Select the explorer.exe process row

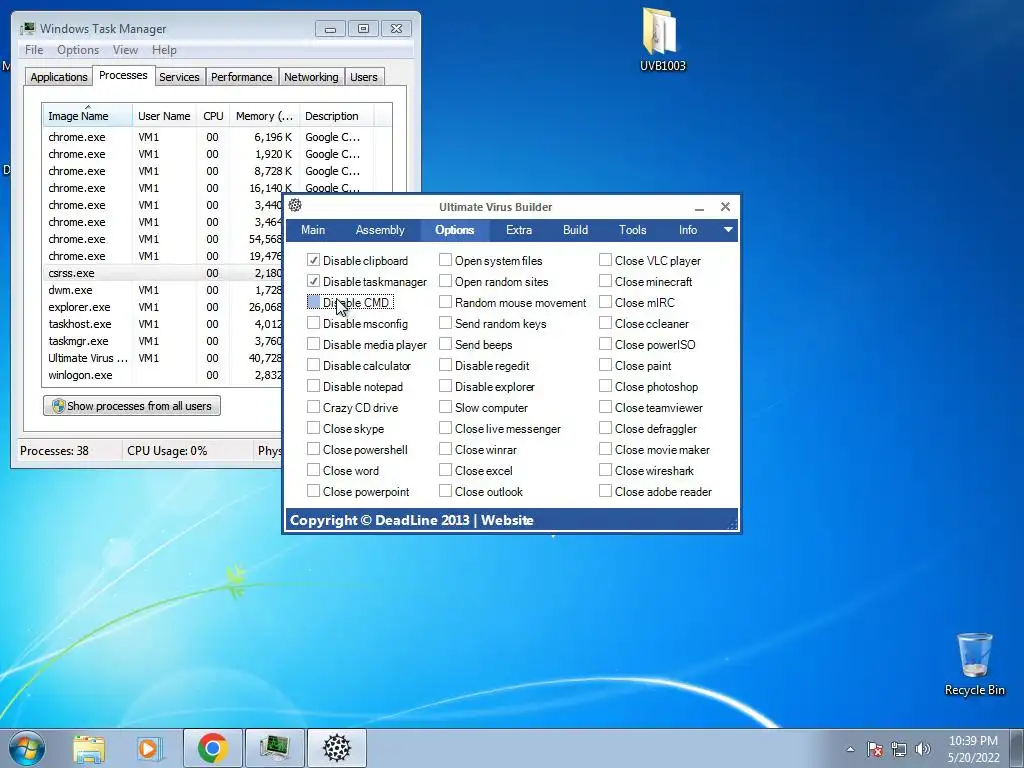(163, 307)
